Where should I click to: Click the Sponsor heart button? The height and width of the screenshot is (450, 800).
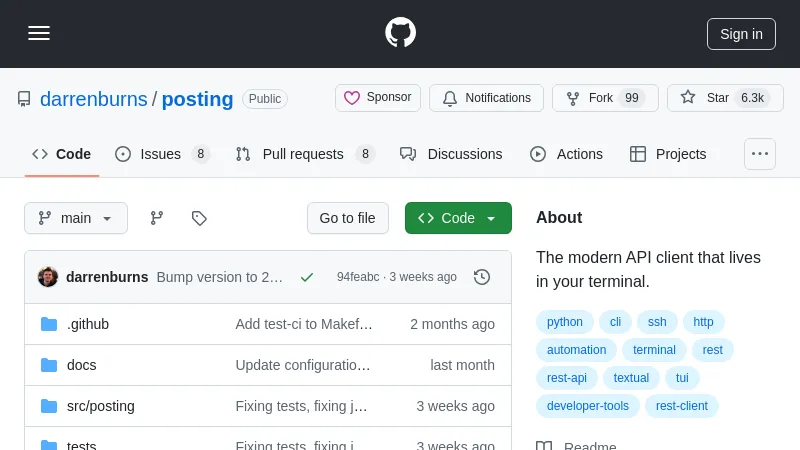click(x=378, y=98)
